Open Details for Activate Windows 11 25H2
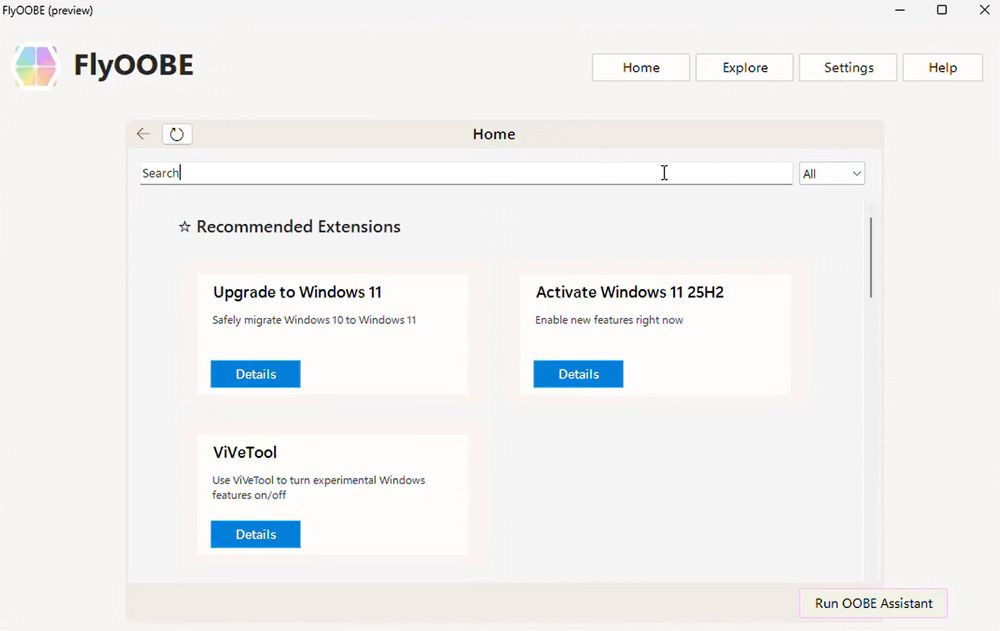The image size is (1000, 631). coord(578,374)
